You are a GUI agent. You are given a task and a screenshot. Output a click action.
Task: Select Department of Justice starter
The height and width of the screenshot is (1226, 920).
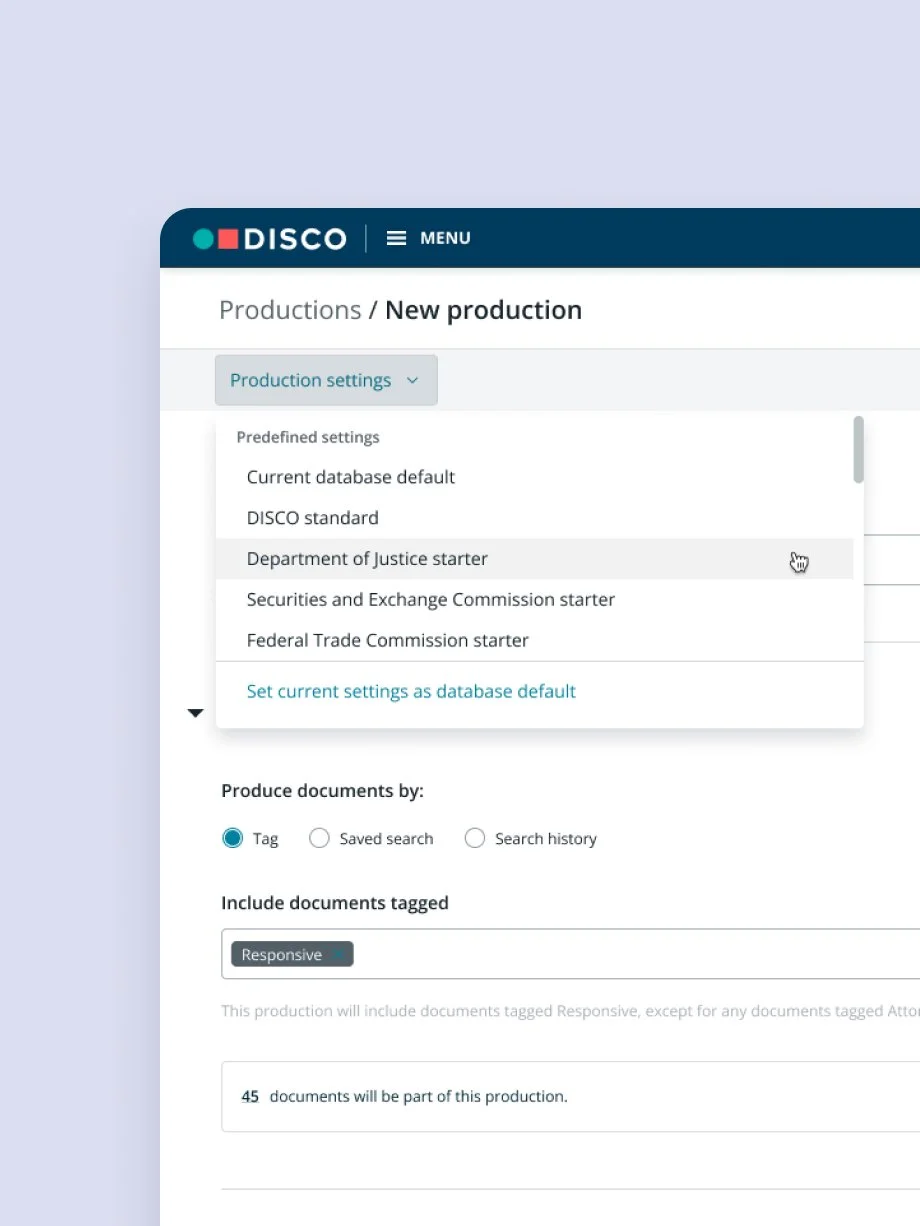tap(535, 559)
